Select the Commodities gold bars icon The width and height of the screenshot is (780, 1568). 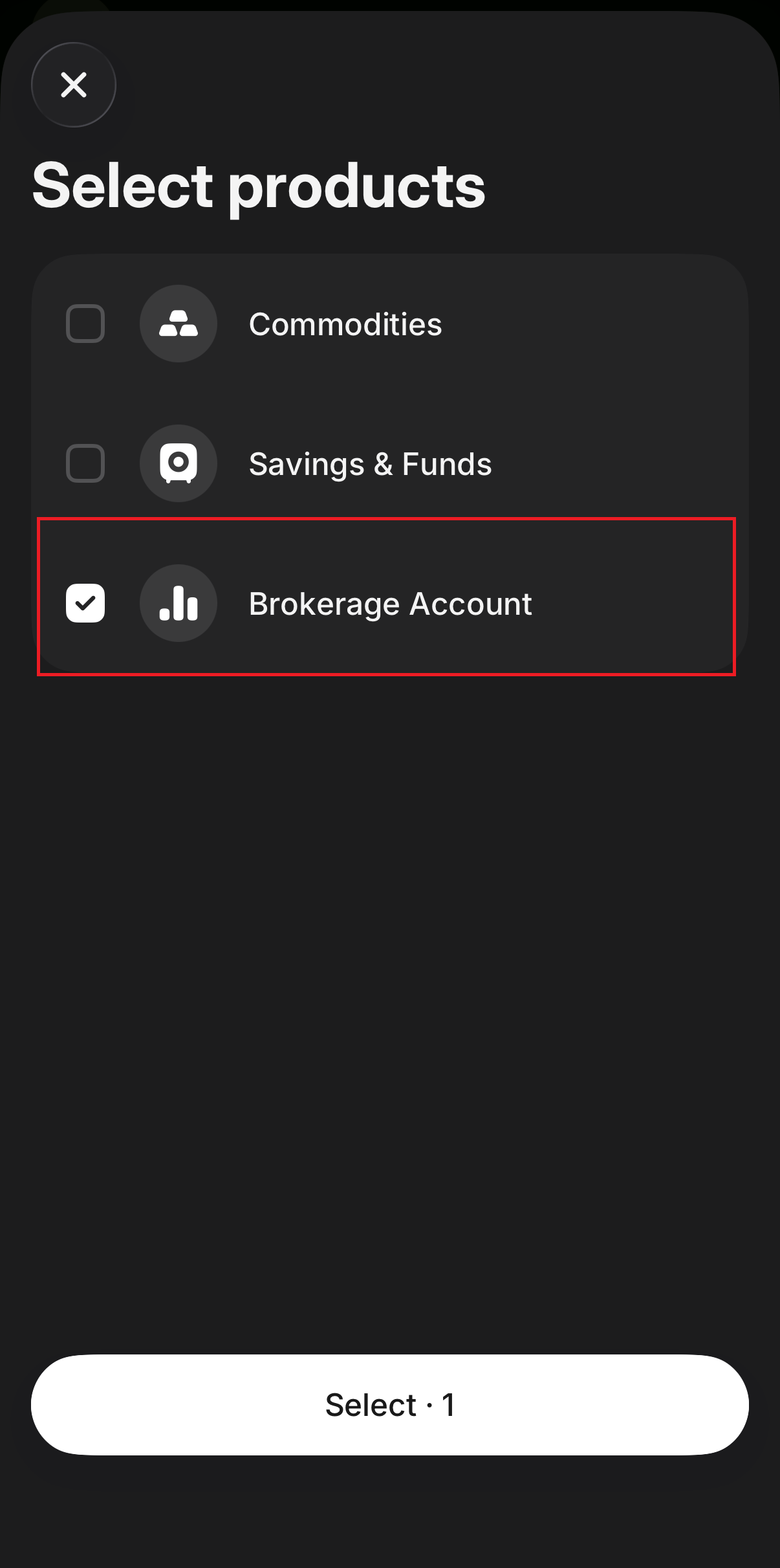pyautogui.click(x=179, y=324)
